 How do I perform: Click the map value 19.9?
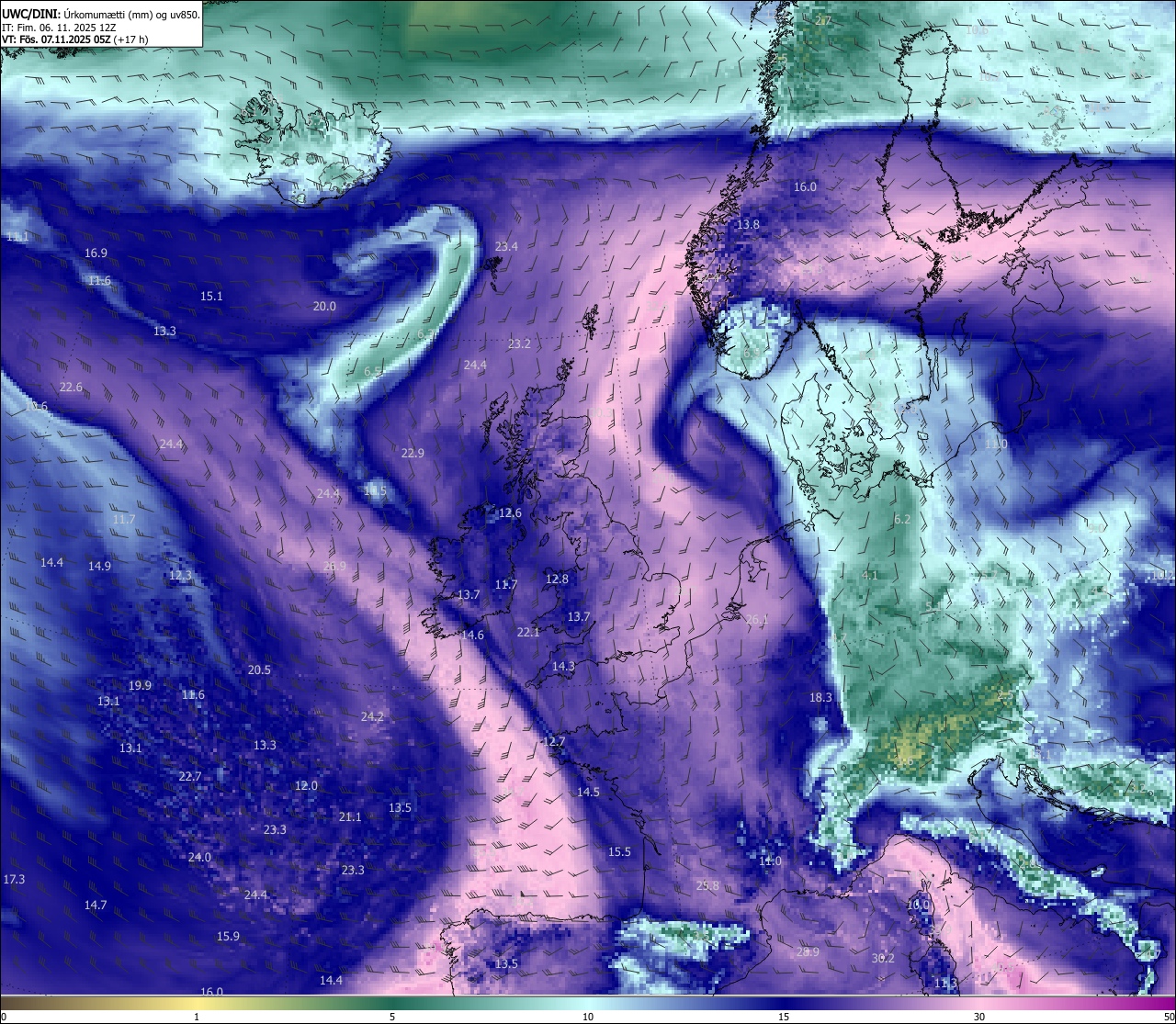(140, 686)
